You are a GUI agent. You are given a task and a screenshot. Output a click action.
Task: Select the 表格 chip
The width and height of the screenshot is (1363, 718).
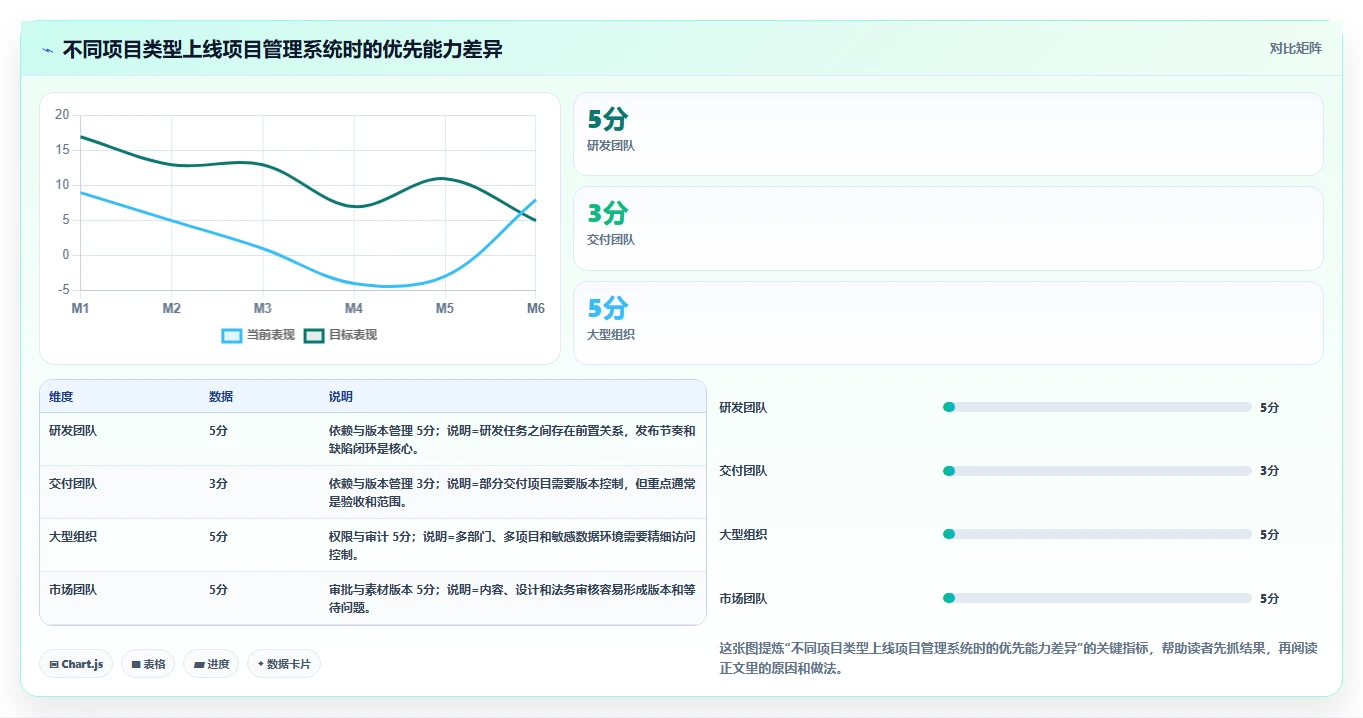tap(148, 664)
